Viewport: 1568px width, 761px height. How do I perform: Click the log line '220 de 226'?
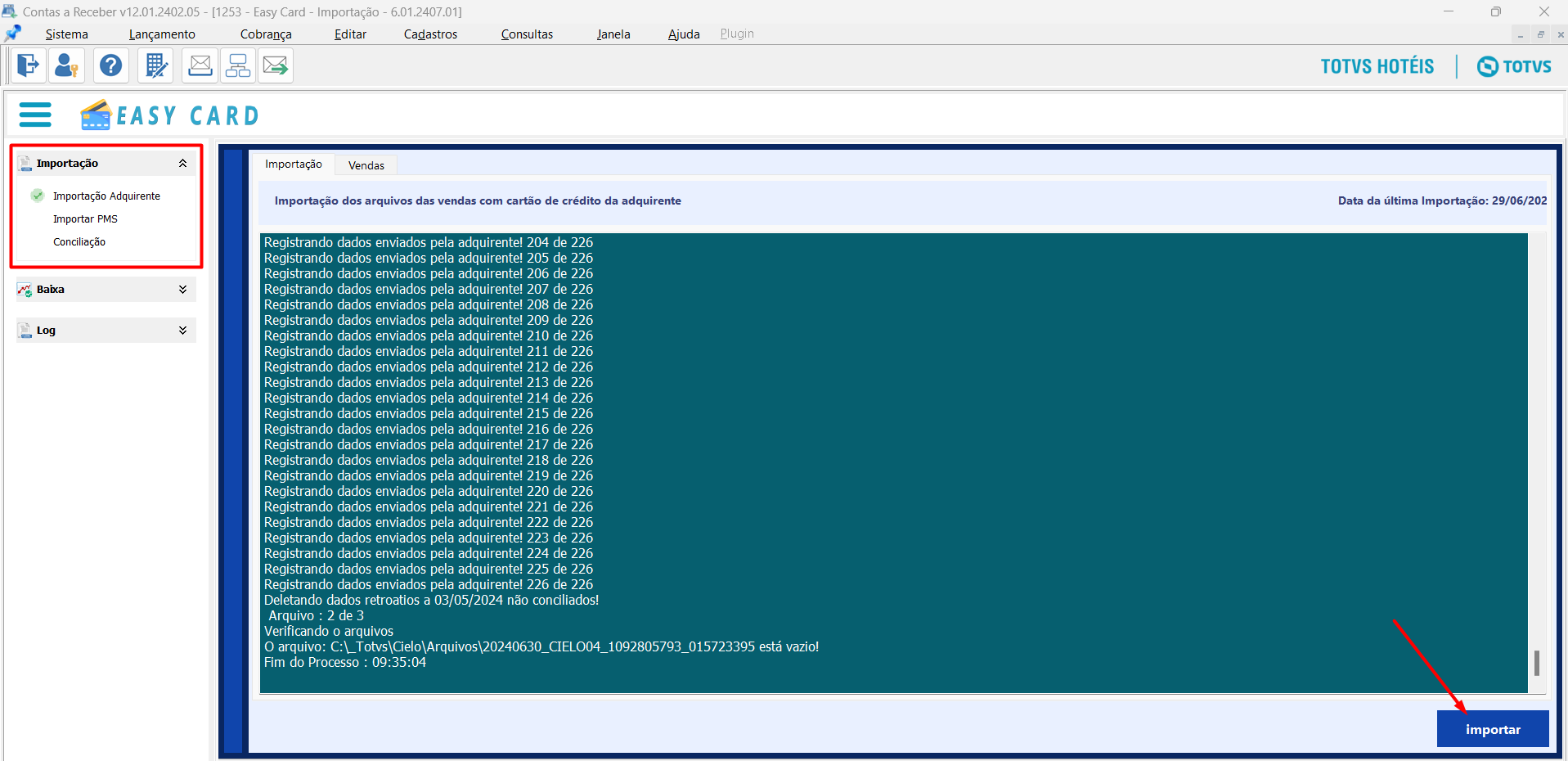coord(429,492)
